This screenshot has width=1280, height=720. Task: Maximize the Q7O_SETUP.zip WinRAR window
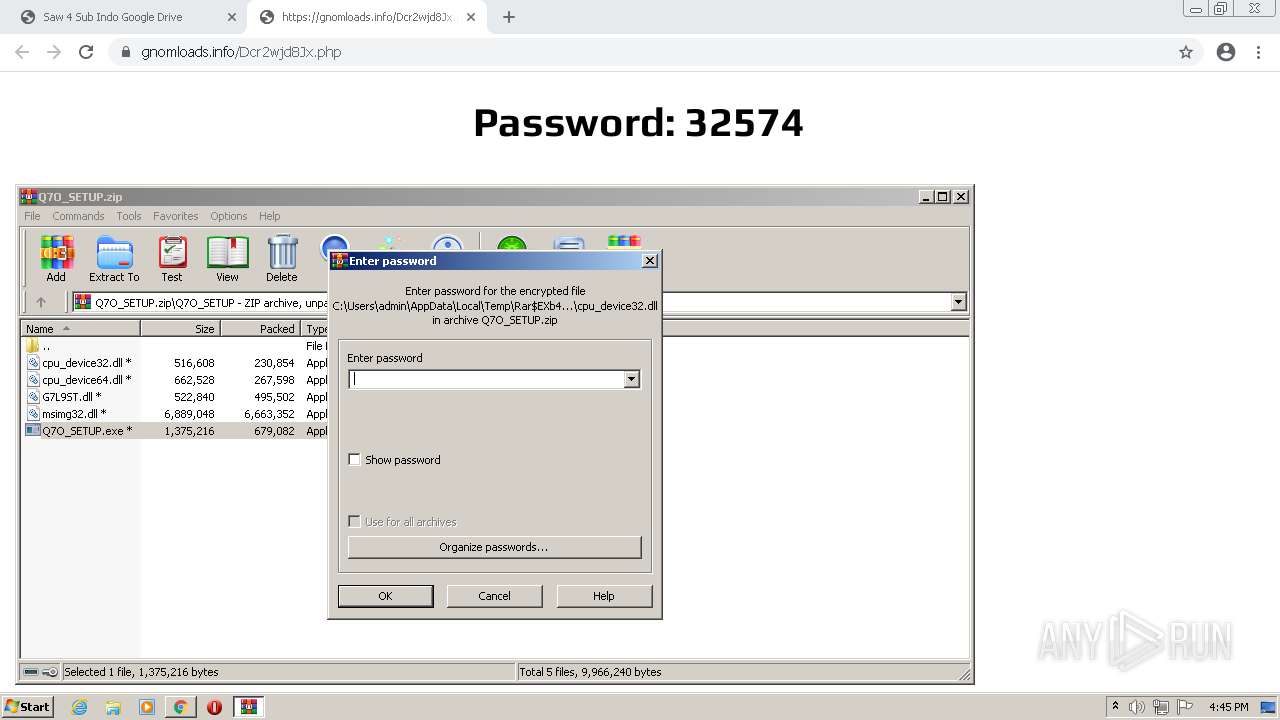[942, 197]
